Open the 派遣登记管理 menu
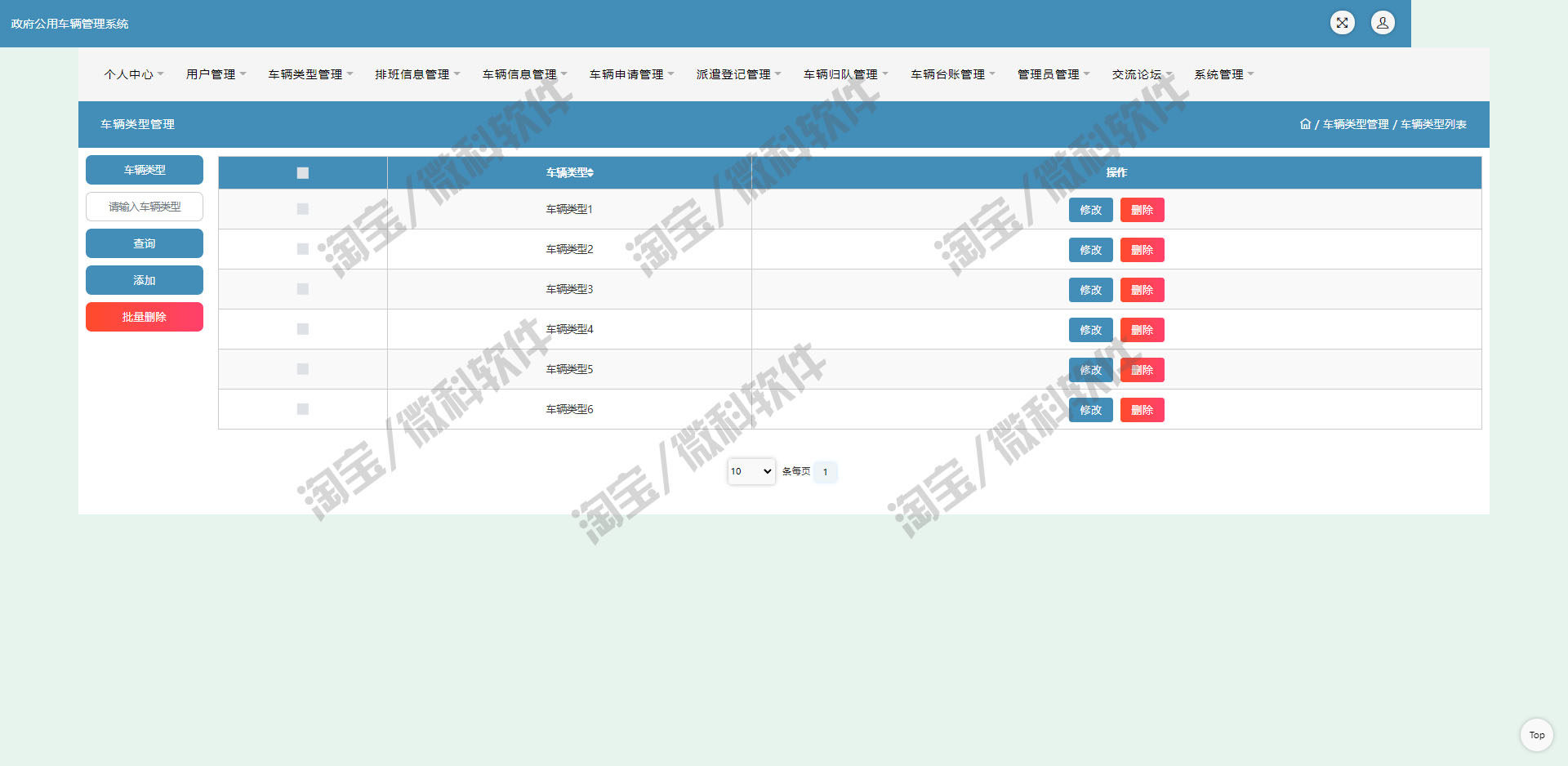 point(738,74)
